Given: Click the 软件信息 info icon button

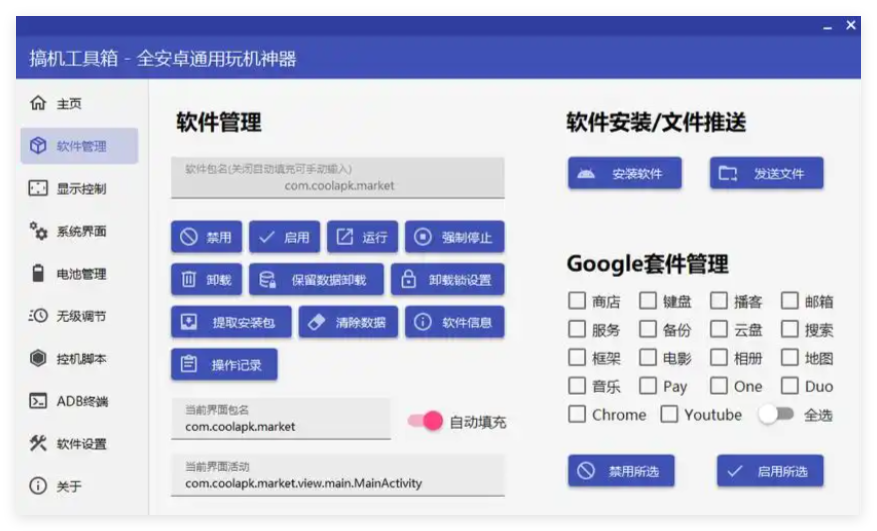Looking at the screenshot, I should tap(455, 322).
